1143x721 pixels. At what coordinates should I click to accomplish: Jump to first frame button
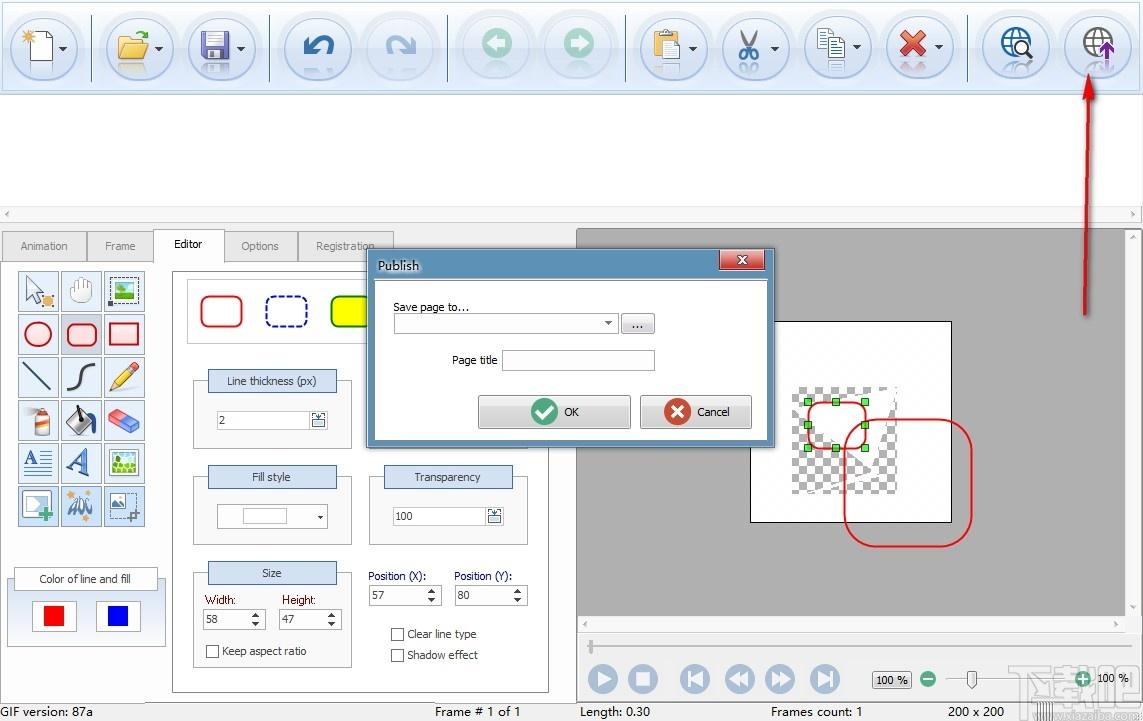(x=695, y=679)
